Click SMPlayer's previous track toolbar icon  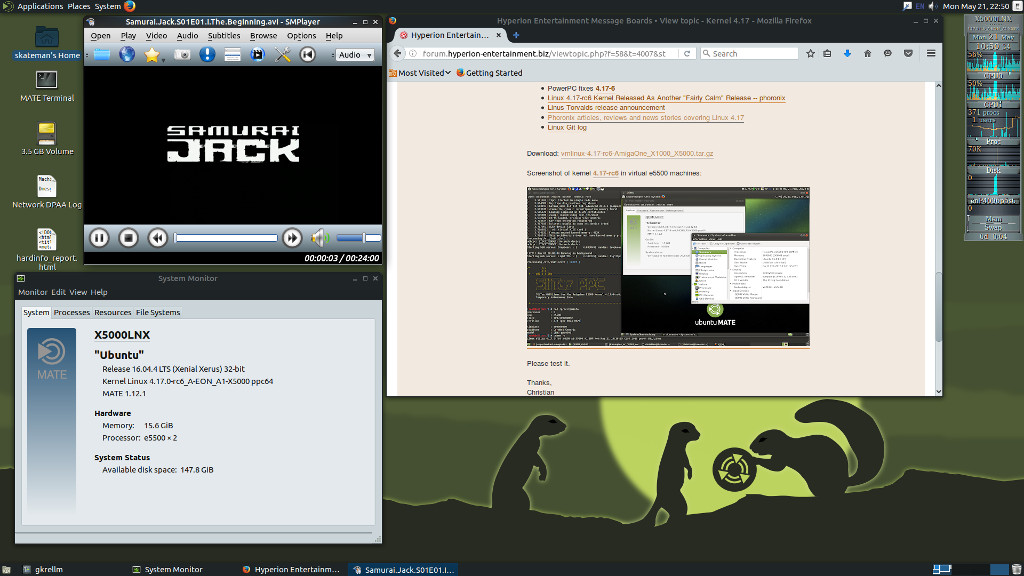[308, 55]
